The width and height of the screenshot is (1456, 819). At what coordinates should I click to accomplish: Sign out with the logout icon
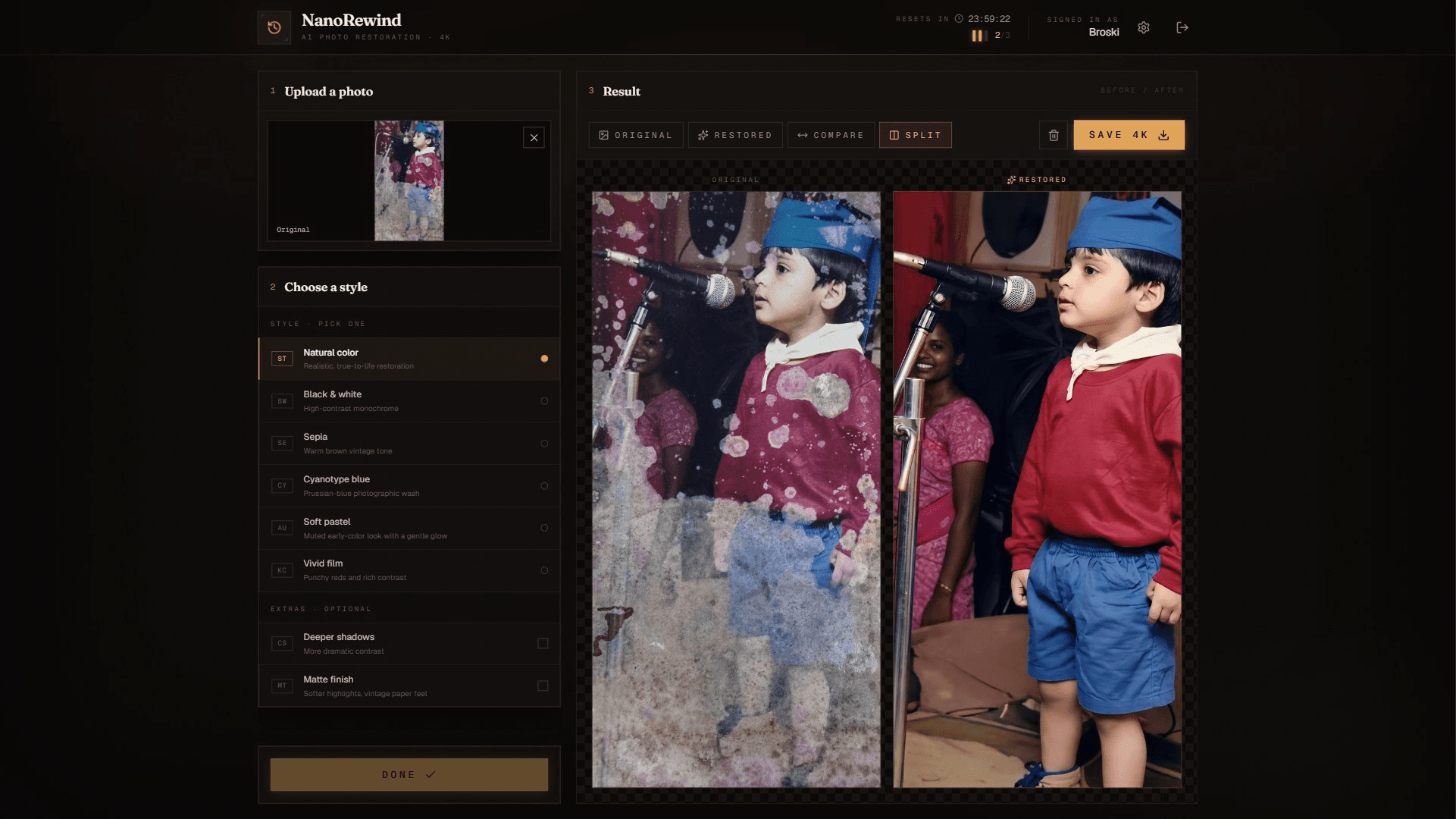coord(1182,27)
